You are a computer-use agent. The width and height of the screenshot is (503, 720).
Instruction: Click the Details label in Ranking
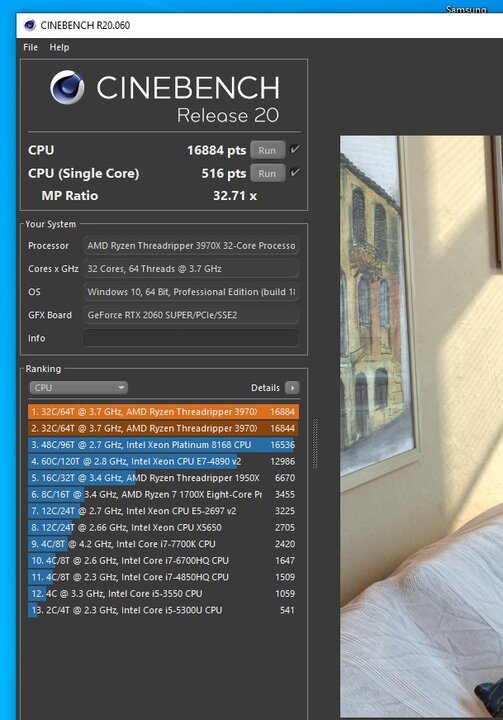click(265, 388)
